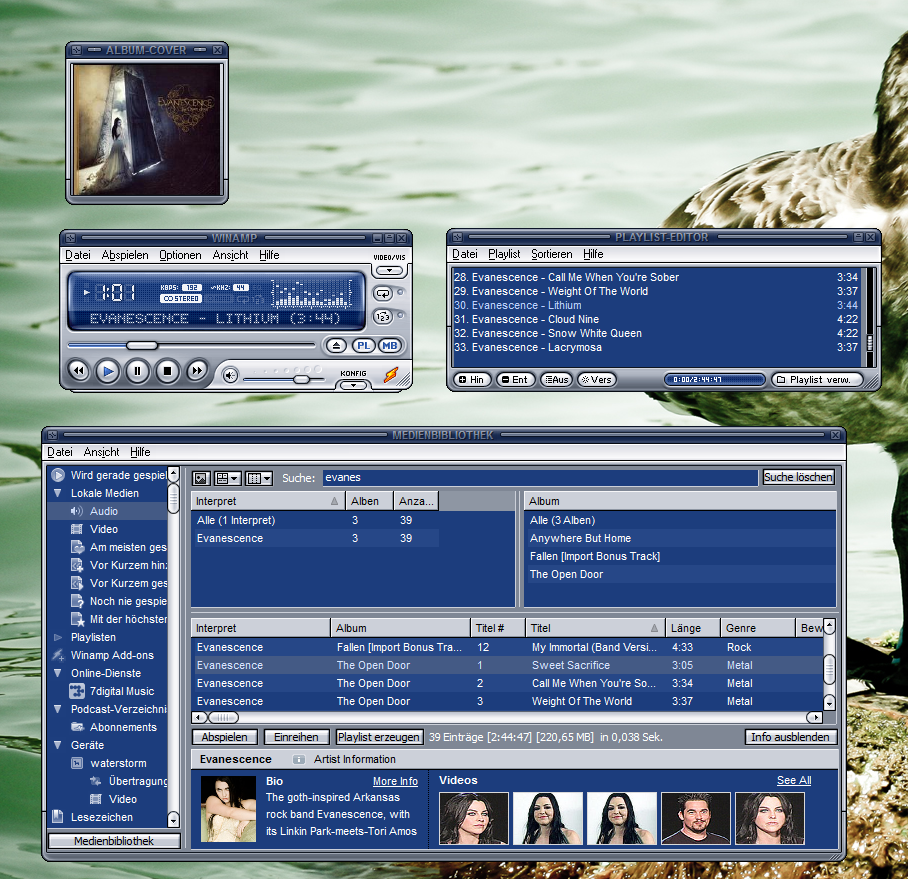The width and height of the screenshot is (908, 879).
Task: Open the Abspielen menu in Winamp
Action: [124, 255]
